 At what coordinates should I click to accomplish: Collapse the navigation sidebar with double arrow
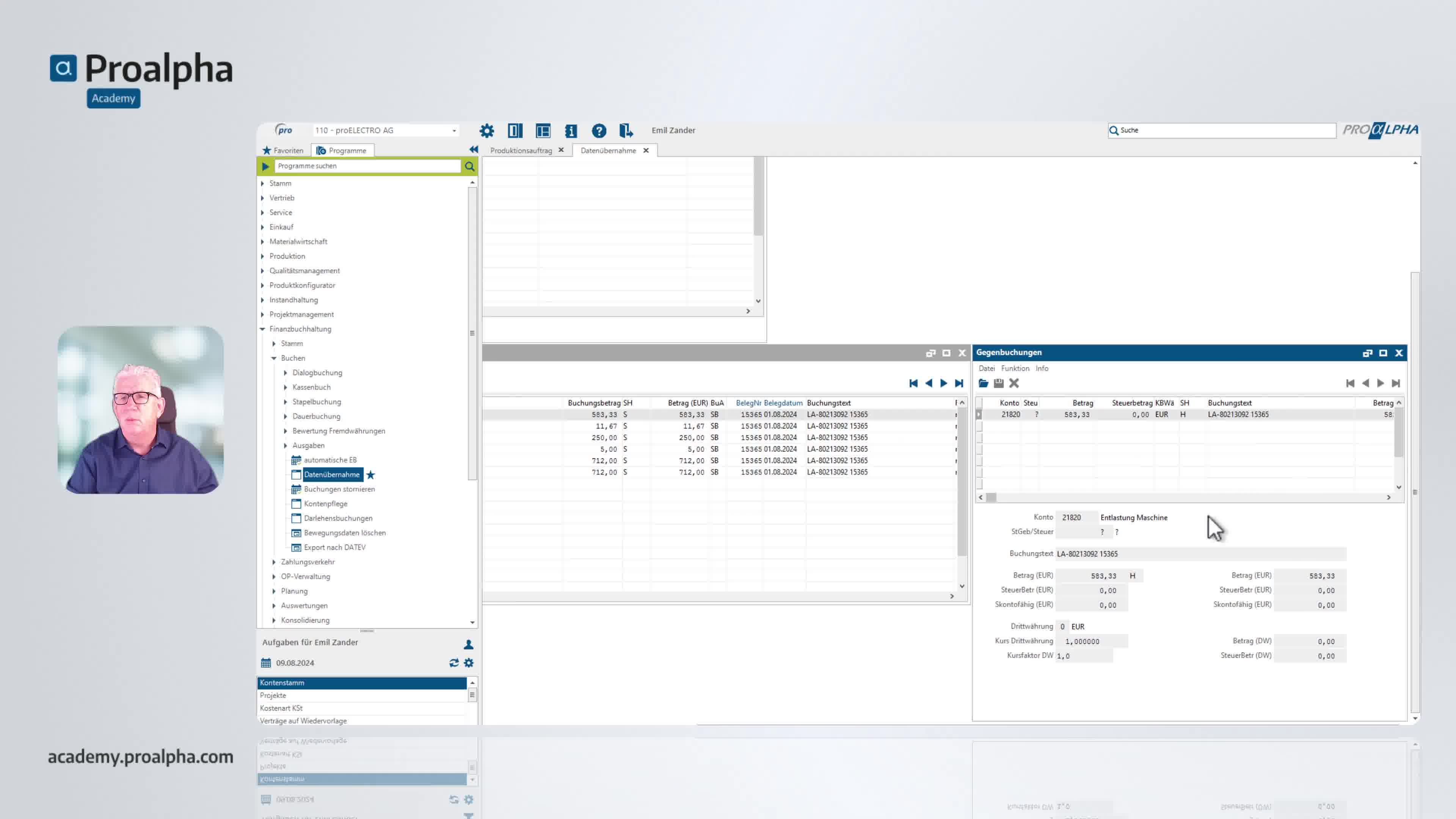pos(474,150)
